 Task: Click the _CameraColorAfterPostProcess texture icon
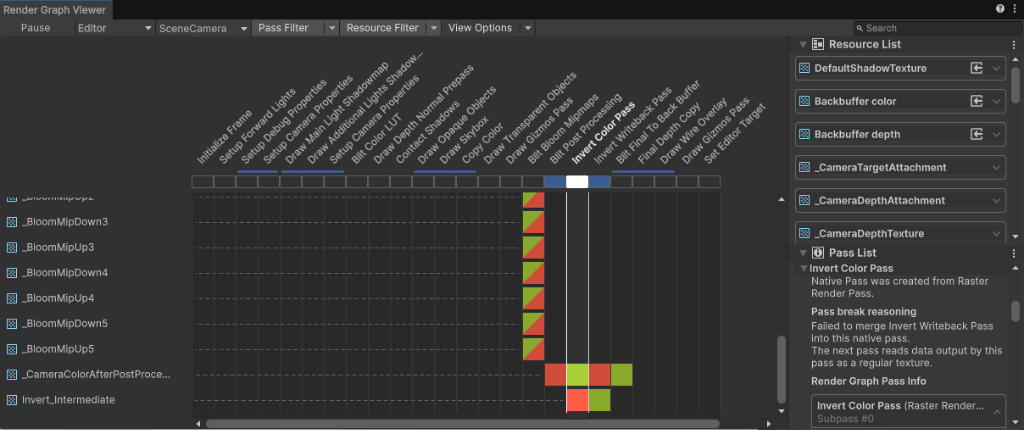12,374
